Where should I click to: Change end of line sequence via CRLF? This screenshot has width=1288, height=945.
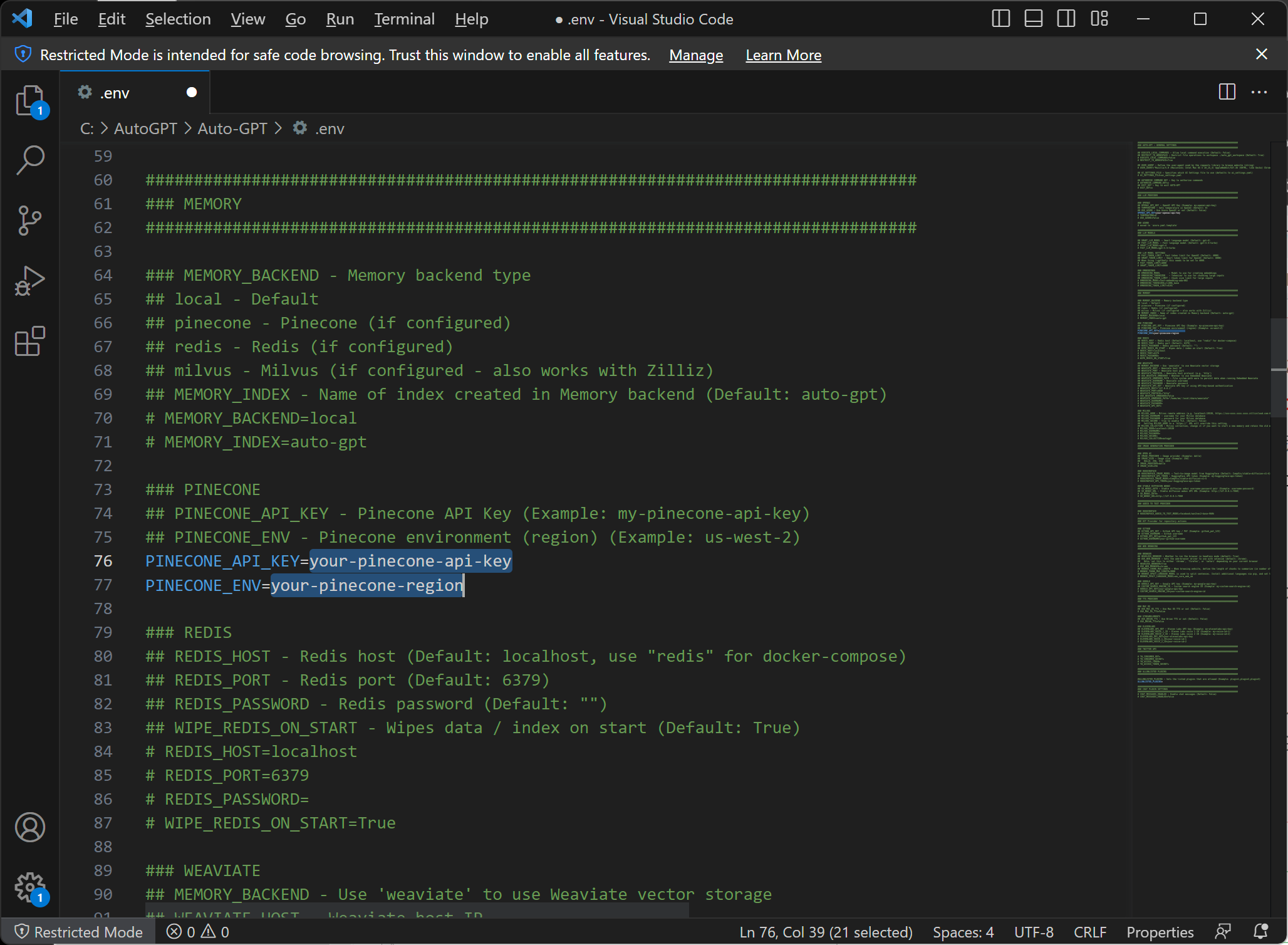1090,932
